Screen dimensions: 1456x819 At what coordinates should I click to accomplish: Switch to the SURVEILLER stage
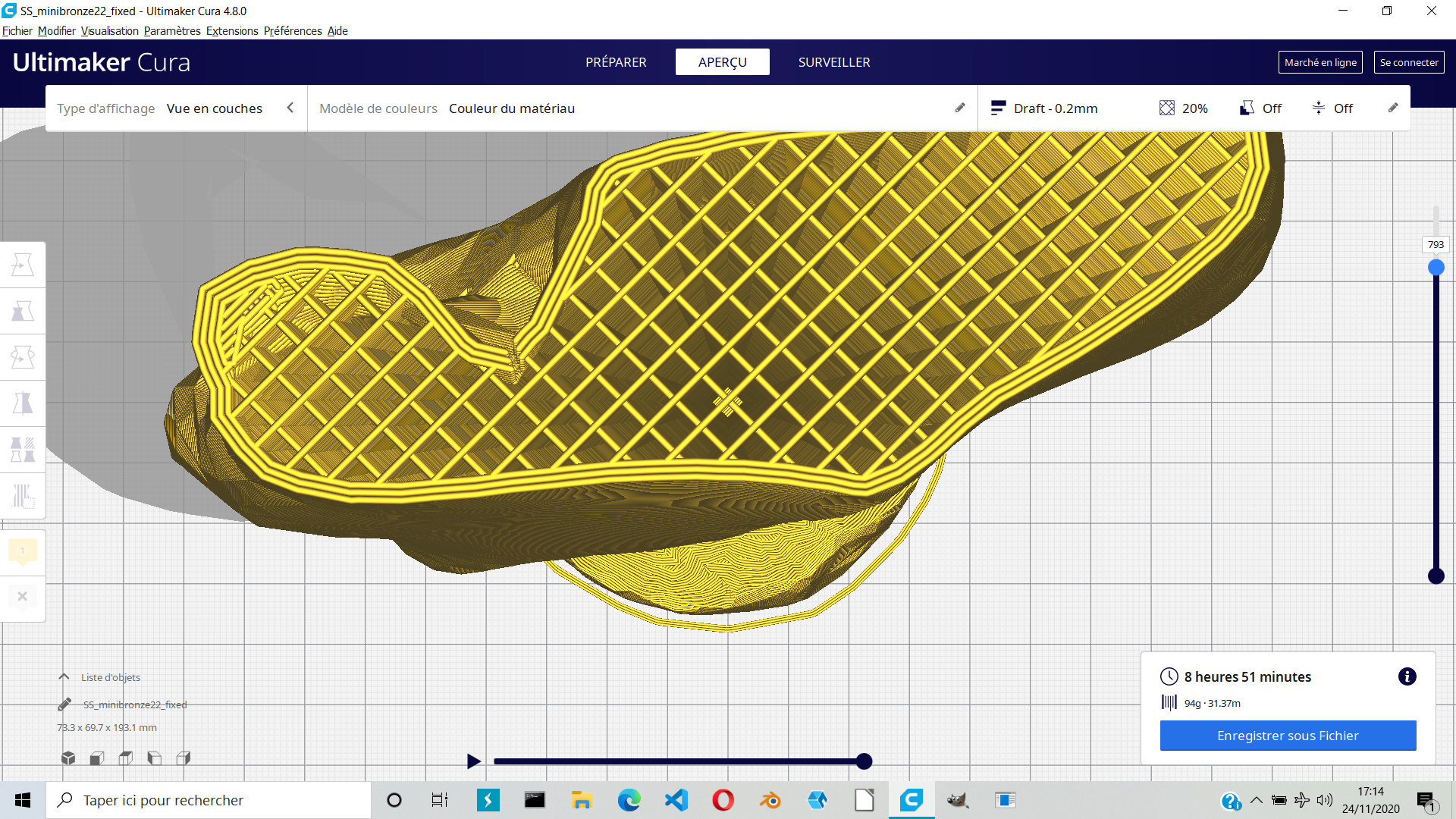(x=834, y=62)
